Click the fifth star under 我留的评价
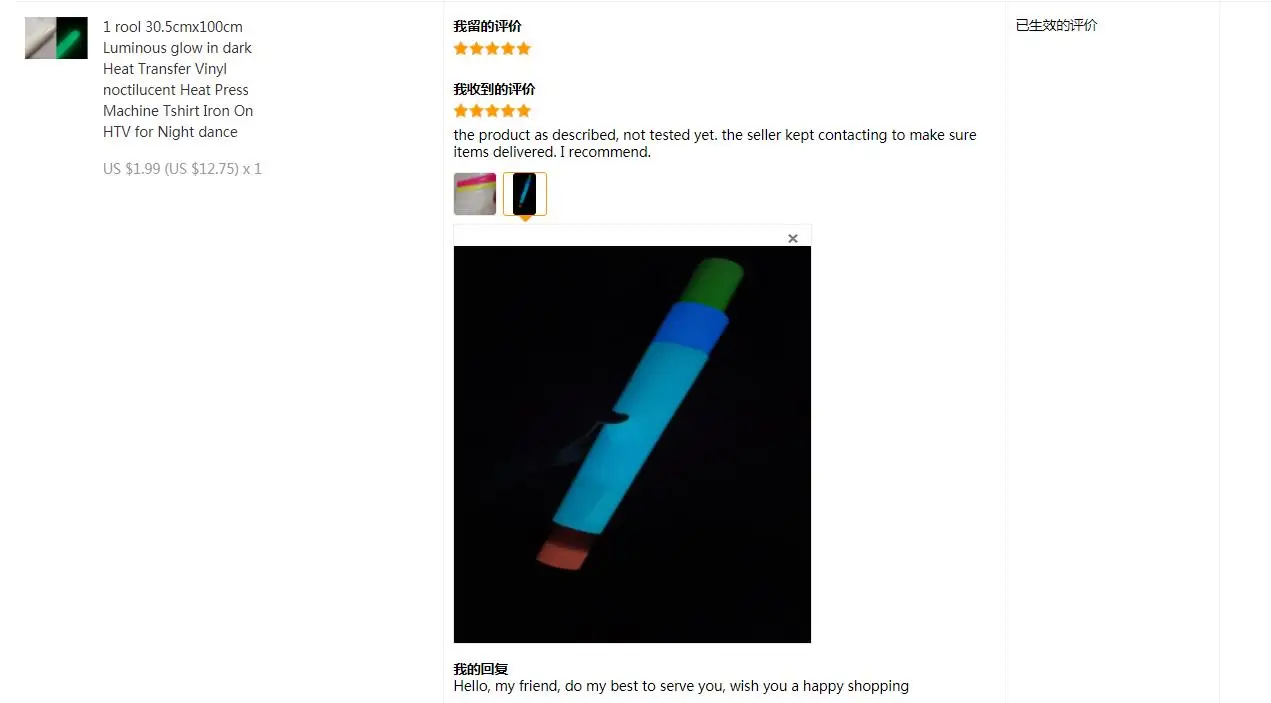 click(524, 48)
